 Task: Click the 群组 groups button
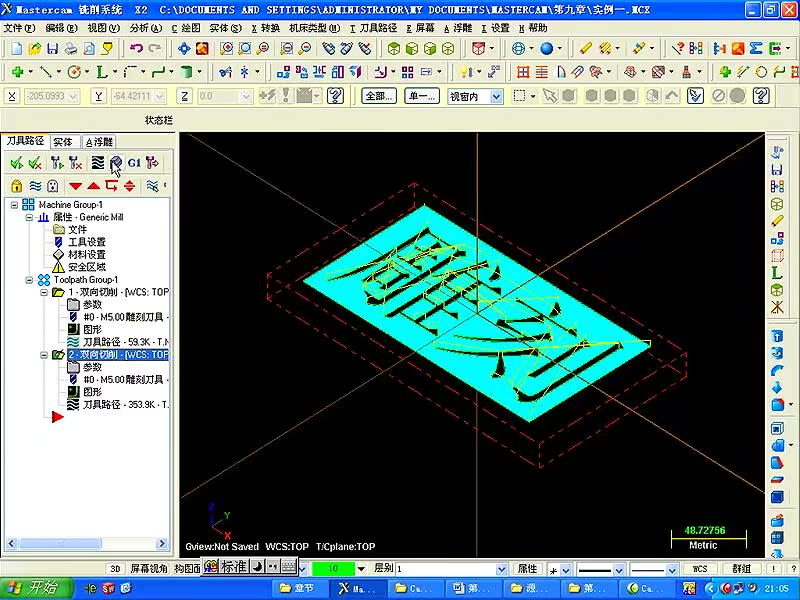pos(741,568)
